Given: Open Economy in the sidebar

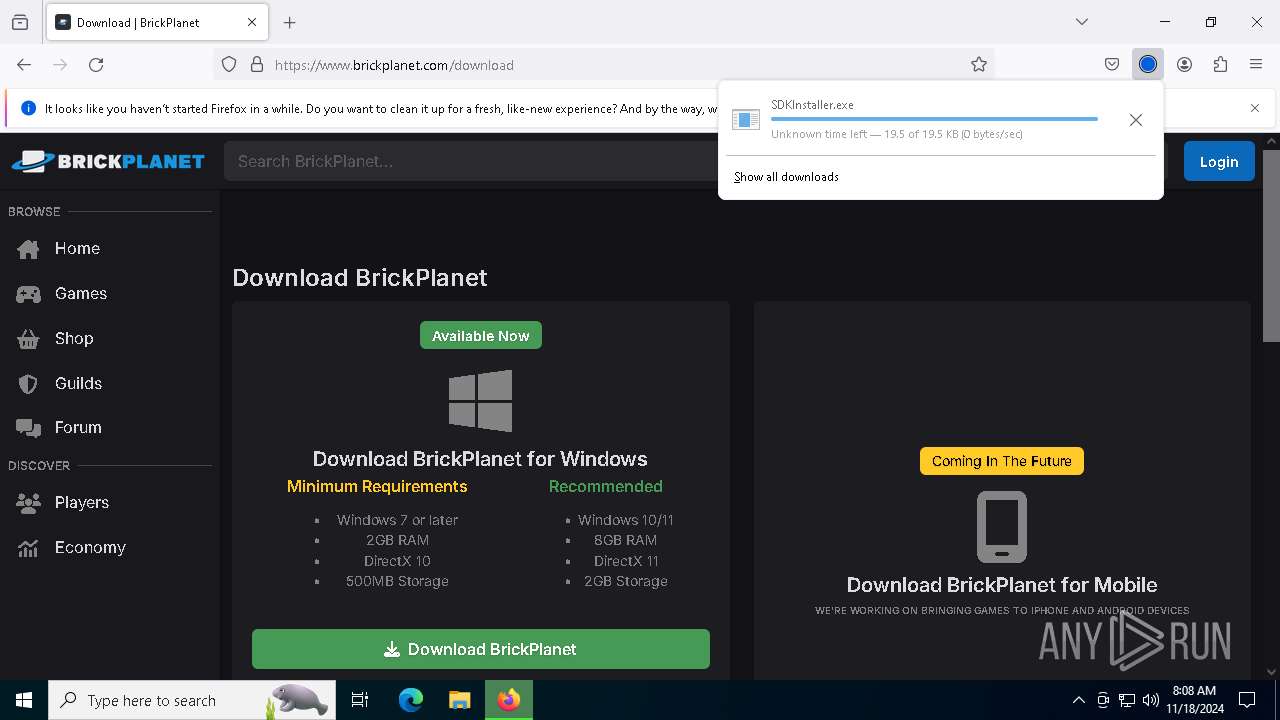Looking at the screenshot, I should [x=90, y=547].
